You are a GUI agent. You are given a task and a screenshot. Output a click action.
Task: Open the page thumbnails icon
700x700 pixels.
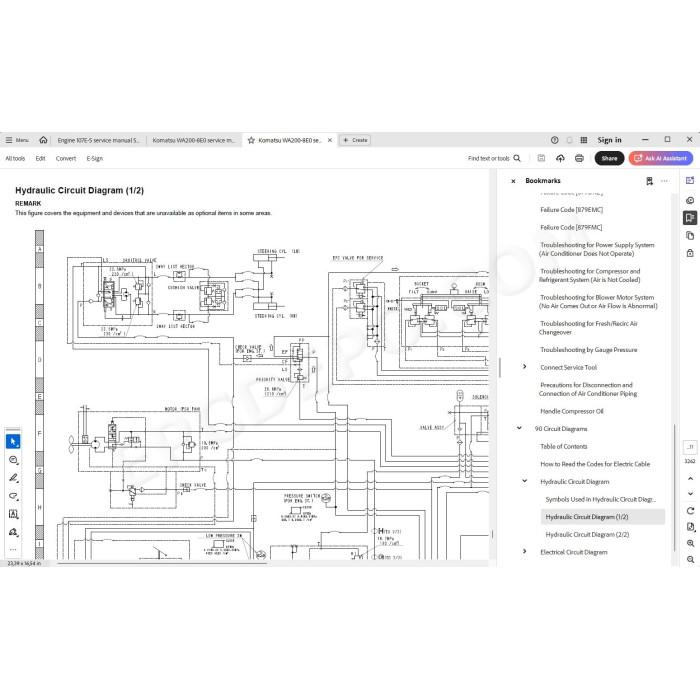(x=690, y=235)
